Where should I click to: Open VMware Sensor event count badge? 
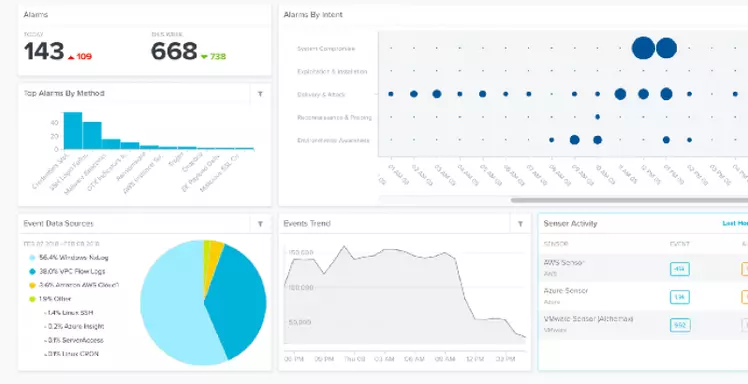pyautogui.click(x=679, y=325)
